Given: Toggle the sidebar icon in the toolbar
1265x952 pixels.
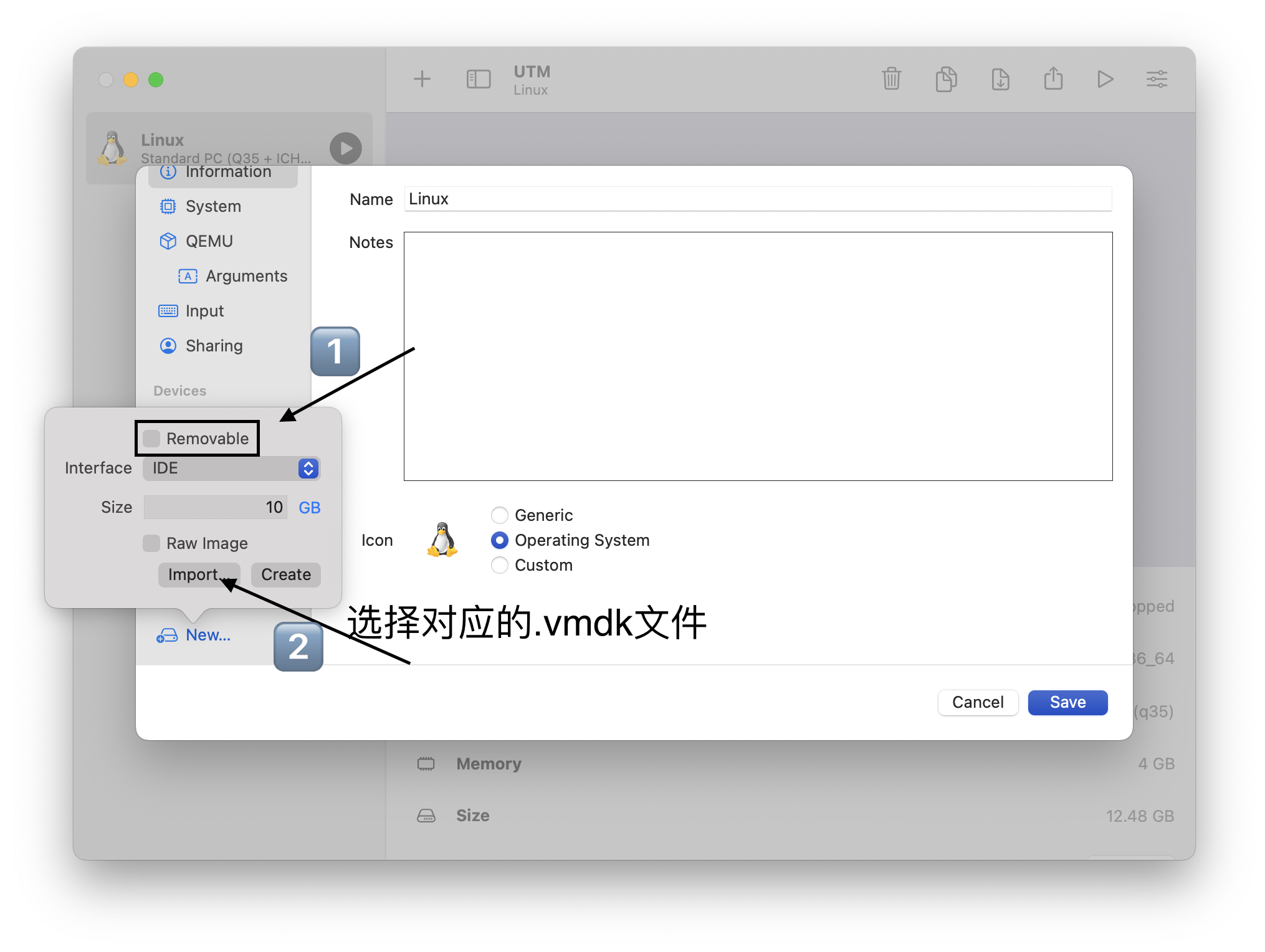Looking at the screenshot, I should pyautogui.click(x=478, y=79).
